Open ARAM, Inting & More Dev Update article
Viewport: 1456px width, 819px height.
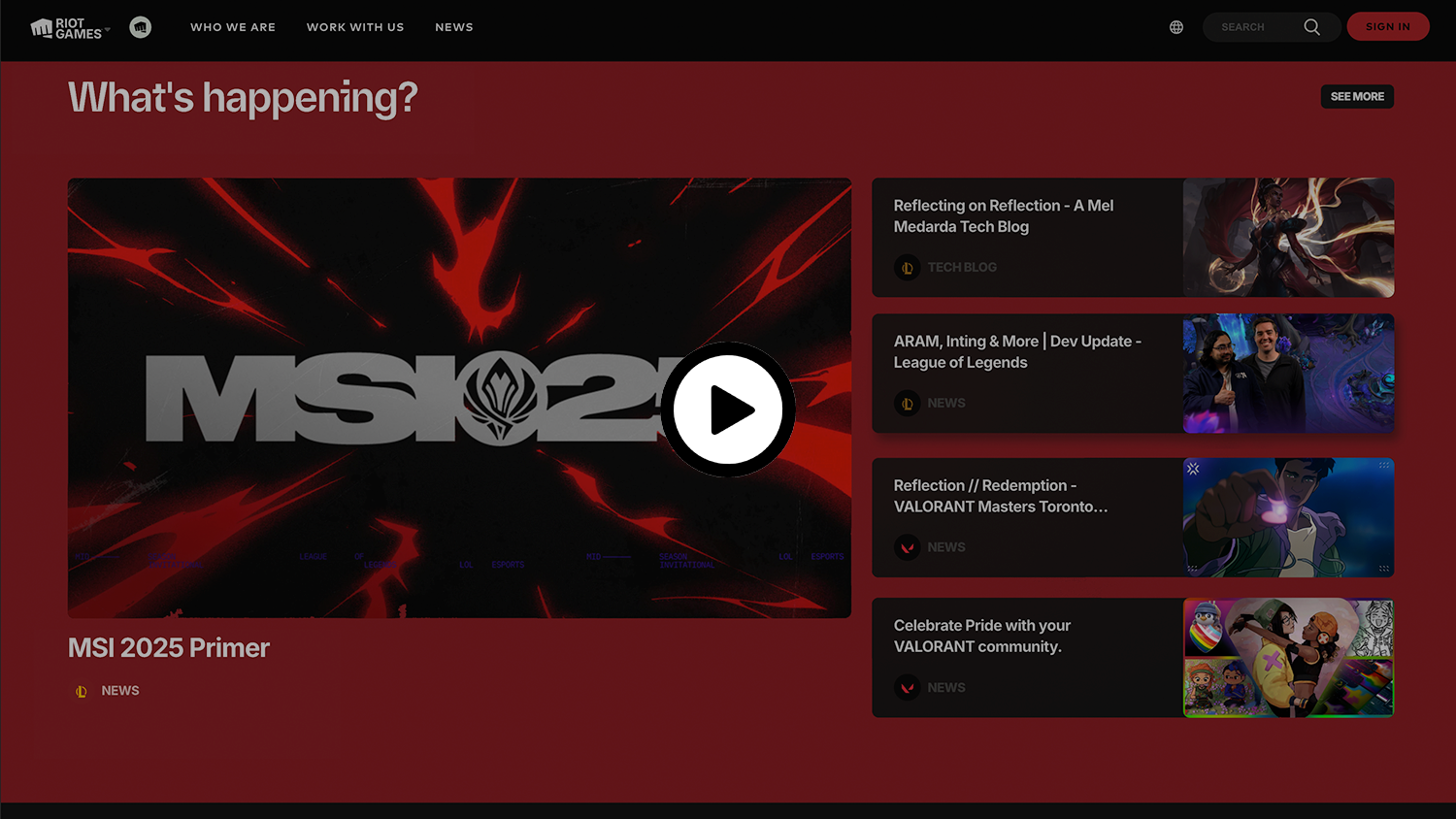(1017, 351)
